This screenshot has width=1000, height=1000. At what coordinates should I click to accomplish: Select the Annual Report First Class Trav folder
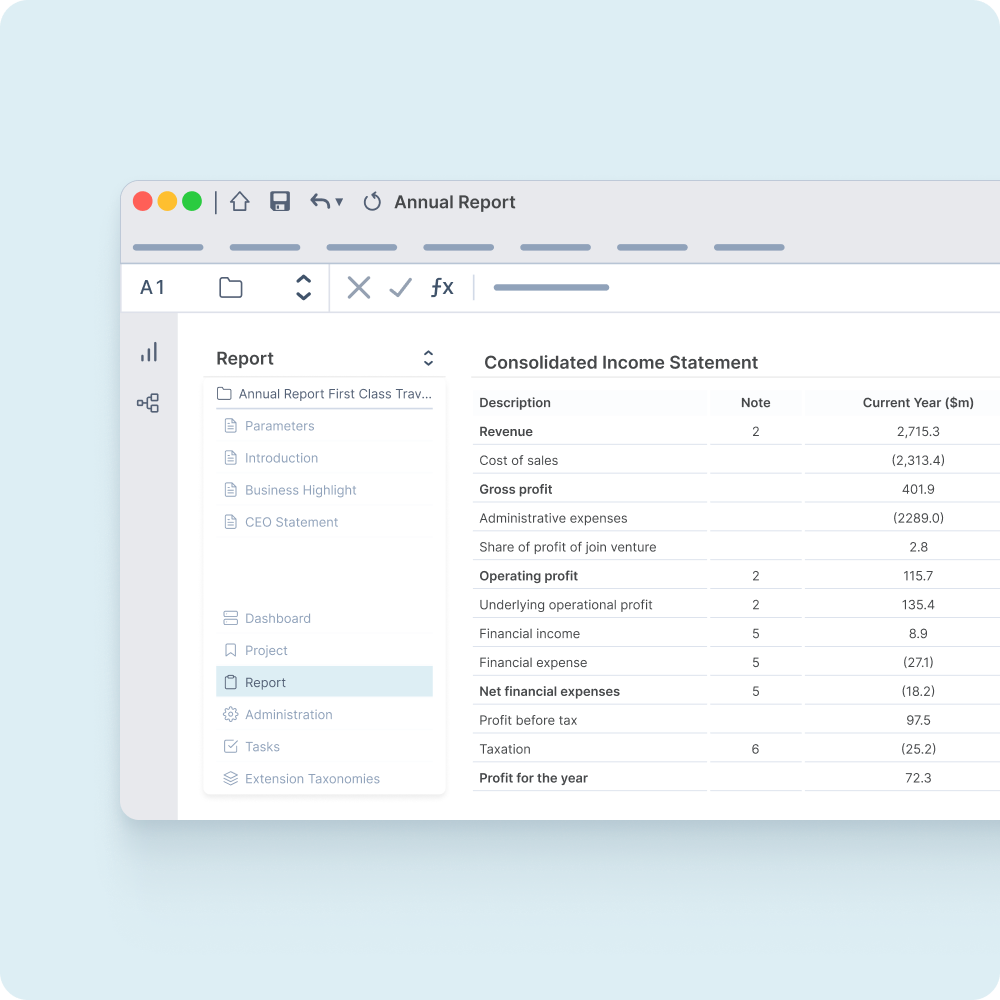click(320, 394)
